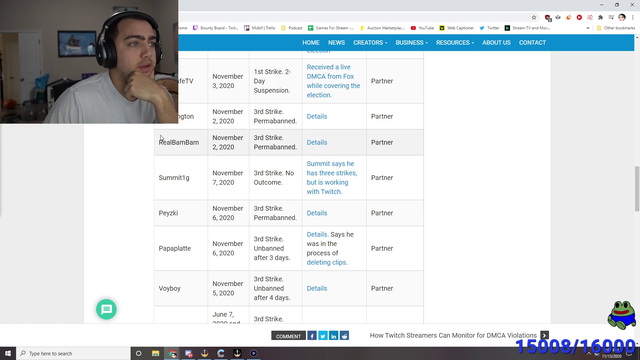Share article on Twitter
The image size is (640, 360).
(322, 336)
